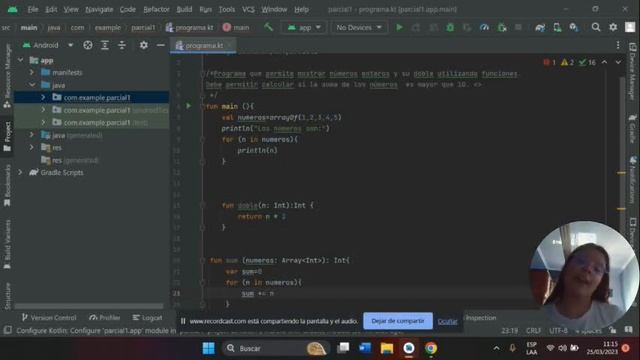Open the Navigate menu
Viewport: 640px width, 360px height.
point(99,9)
